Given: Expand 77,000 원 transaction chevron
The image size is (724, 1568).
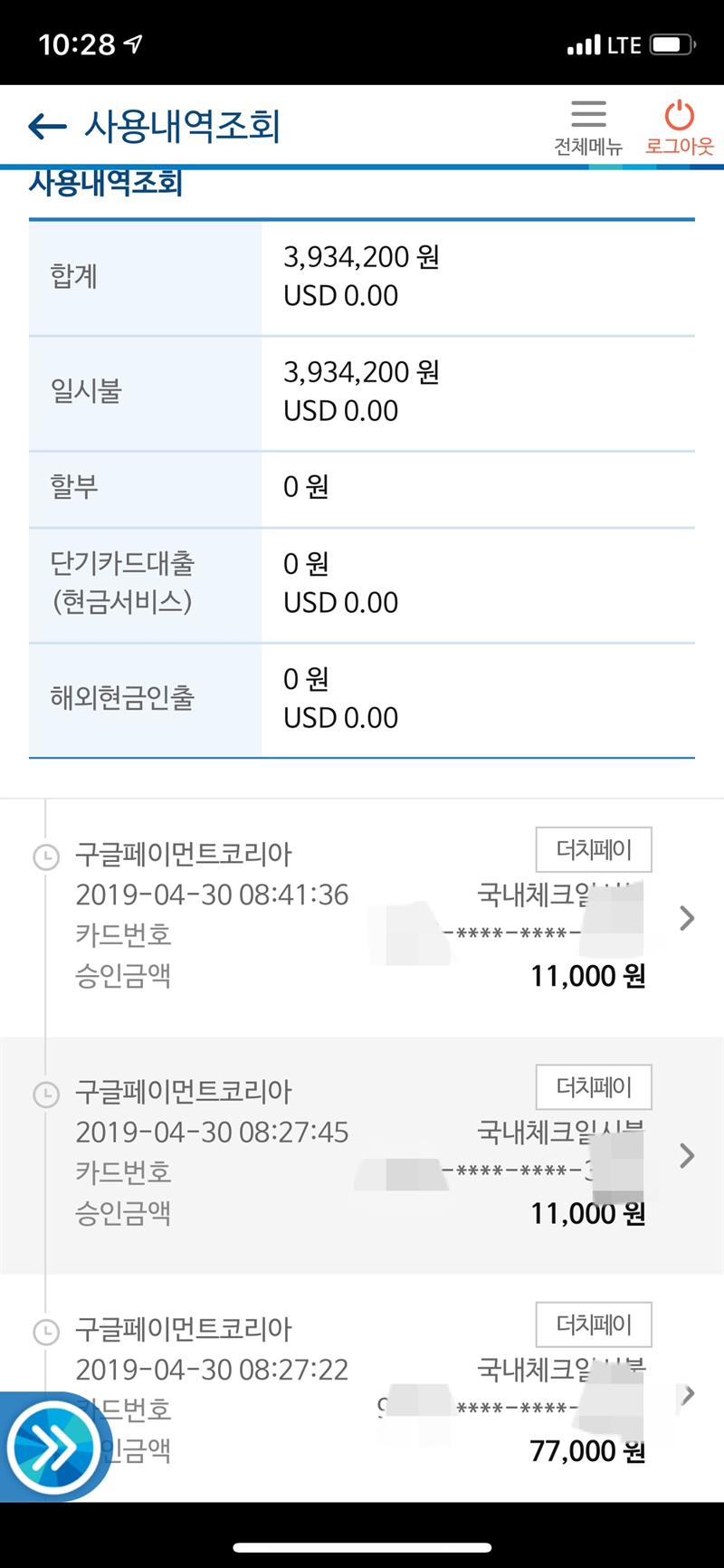Looking at the screenshot, I should coord(687,1394).
